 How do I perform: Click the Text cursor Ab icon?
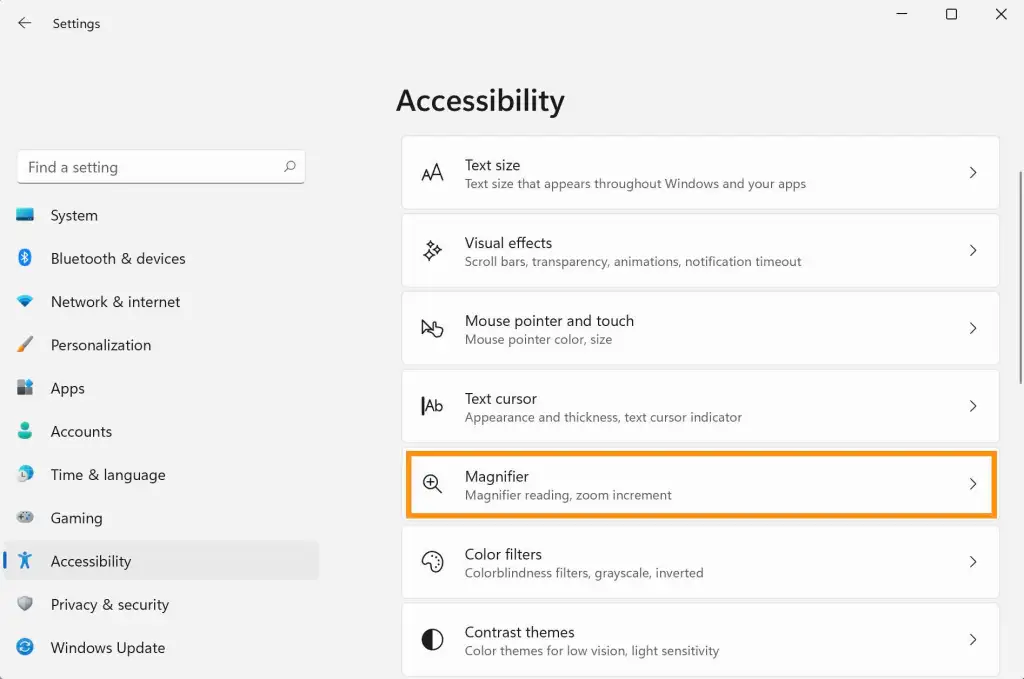coord(432,406)
